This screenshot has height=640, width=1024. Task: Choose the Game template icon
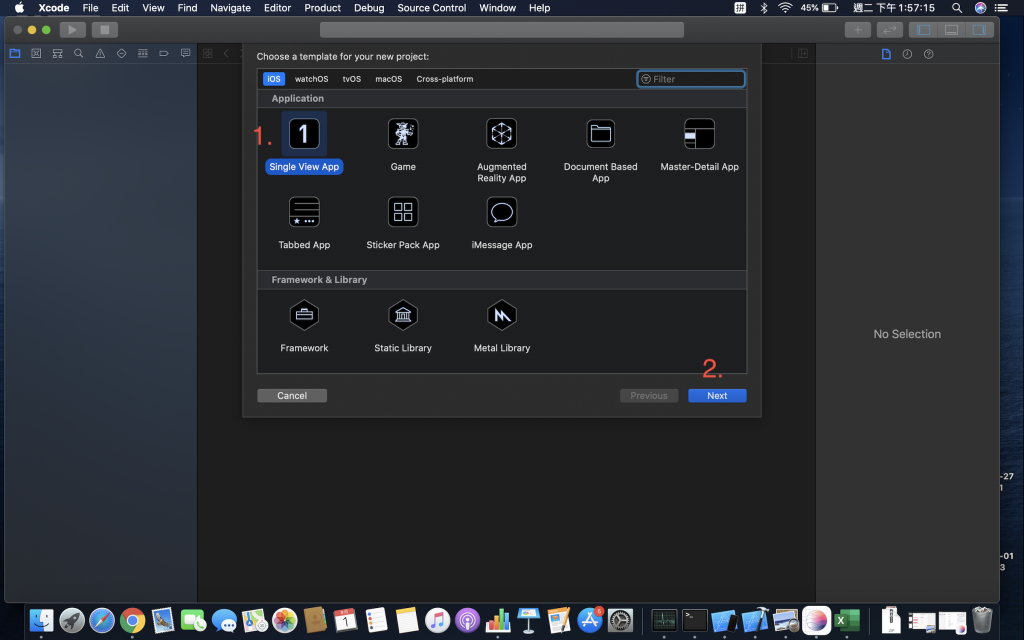pyautogui.click(x=403, y=134)
